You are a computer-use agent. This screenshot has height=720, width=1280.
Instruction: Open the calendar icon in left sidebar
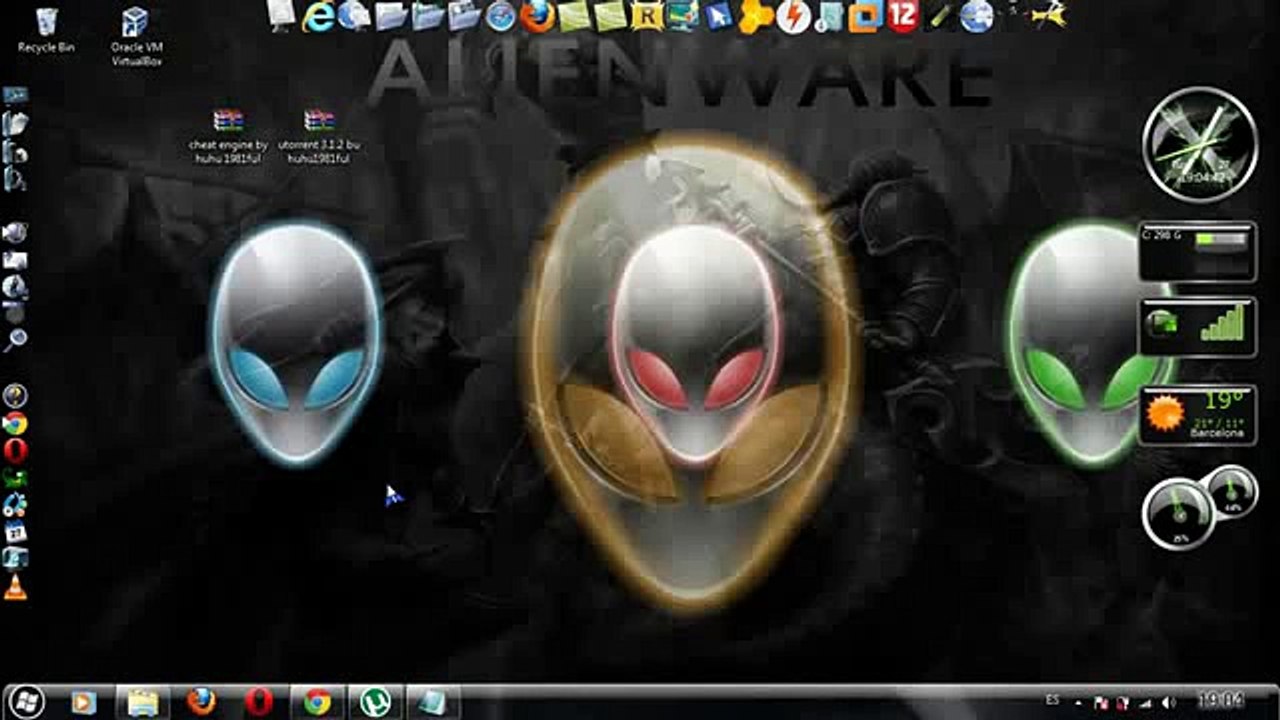coord(15,532)
